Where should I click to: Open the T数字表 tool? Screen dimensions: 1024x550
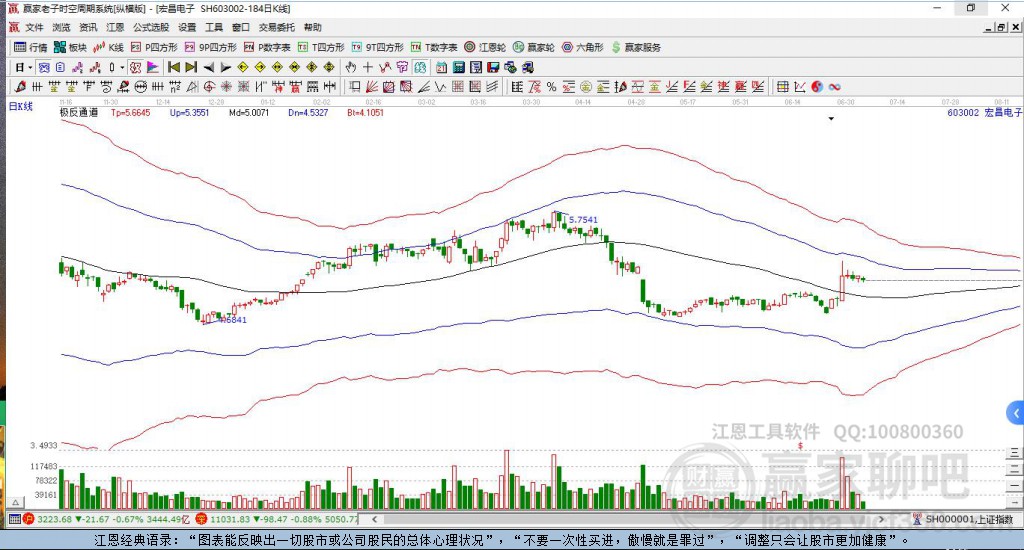click(x=434, y=47)
